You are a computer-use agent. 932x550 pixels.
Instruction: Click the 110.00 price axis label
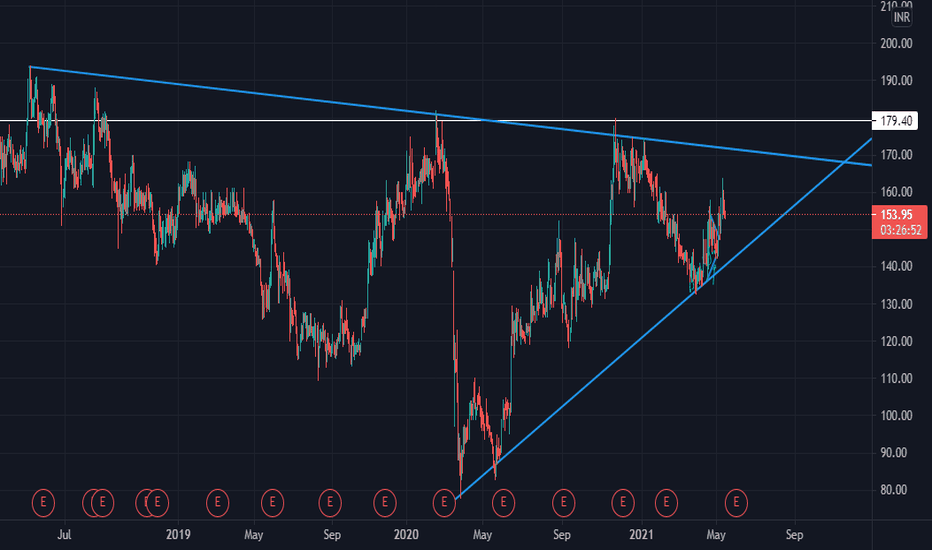click(x=896, y=378)
